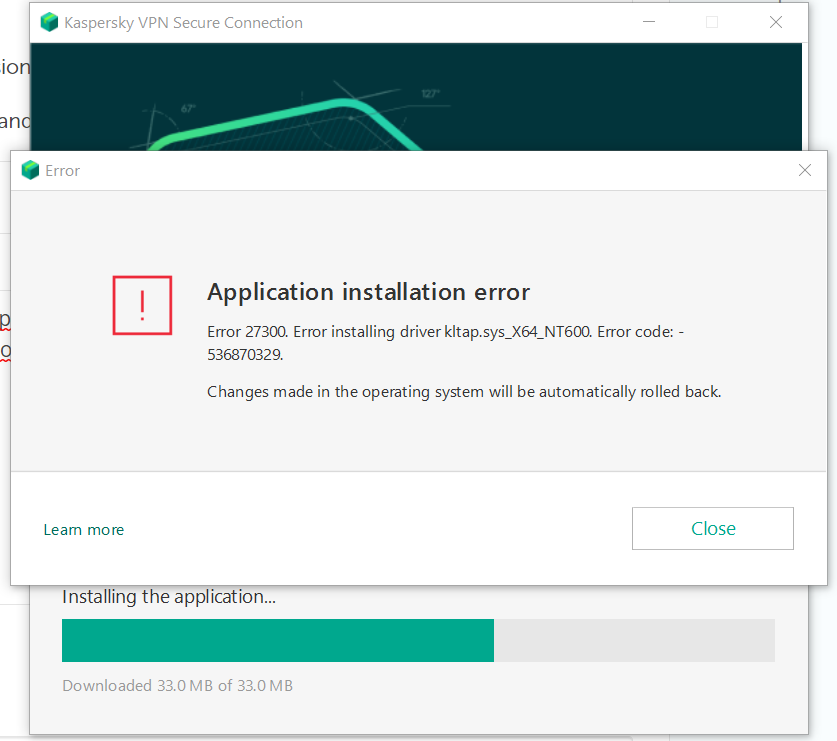Click the Error title text in dialog
The height and width of the screenshot is (741, 837).
62,171
